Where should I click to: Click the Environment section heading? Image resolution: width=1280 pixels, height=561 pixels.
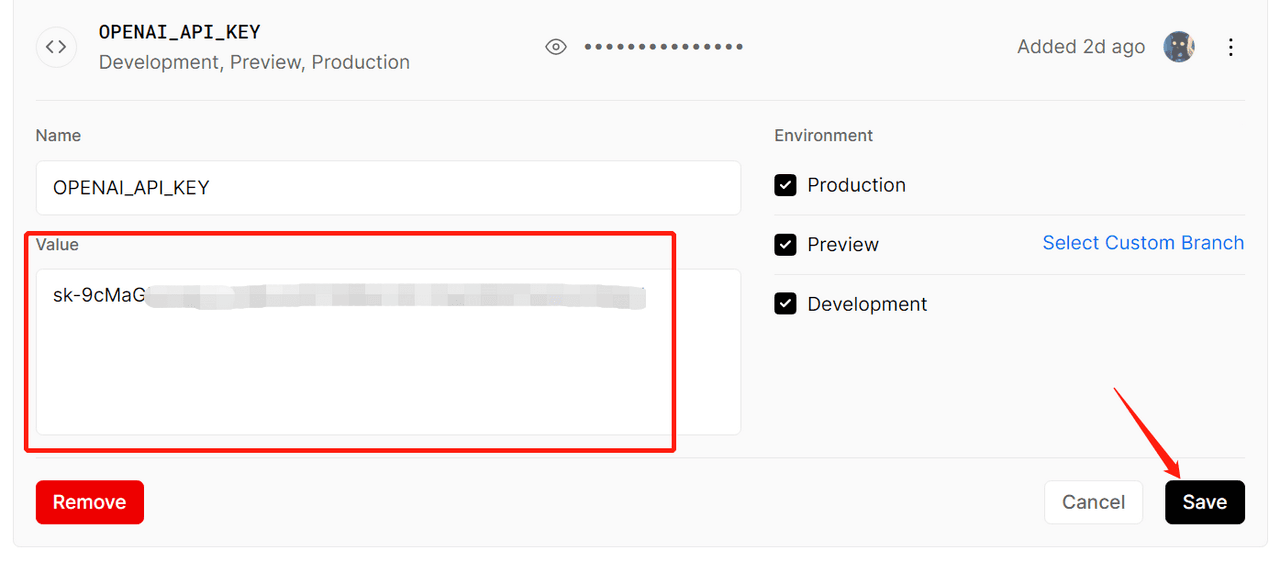(823, 135)
